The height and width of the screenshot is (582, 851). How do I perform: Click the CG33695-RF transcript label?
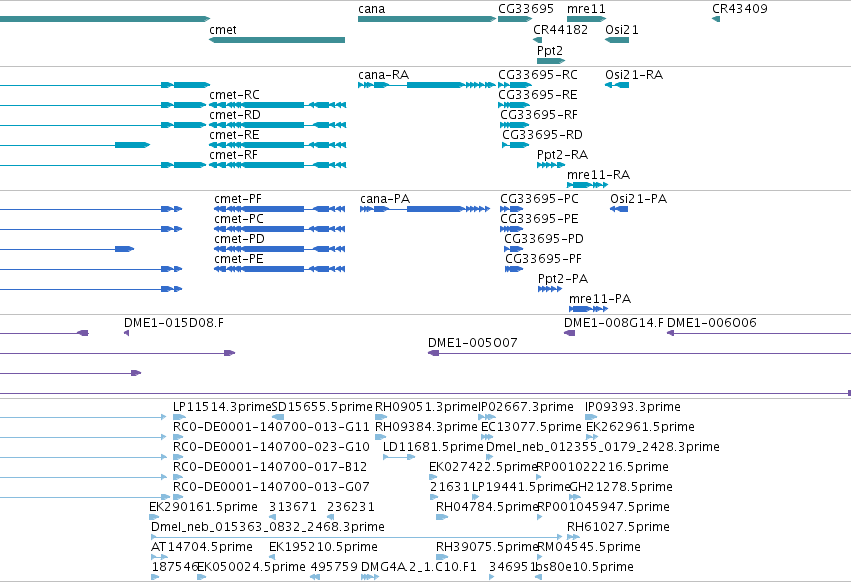[x=539, y=115]
